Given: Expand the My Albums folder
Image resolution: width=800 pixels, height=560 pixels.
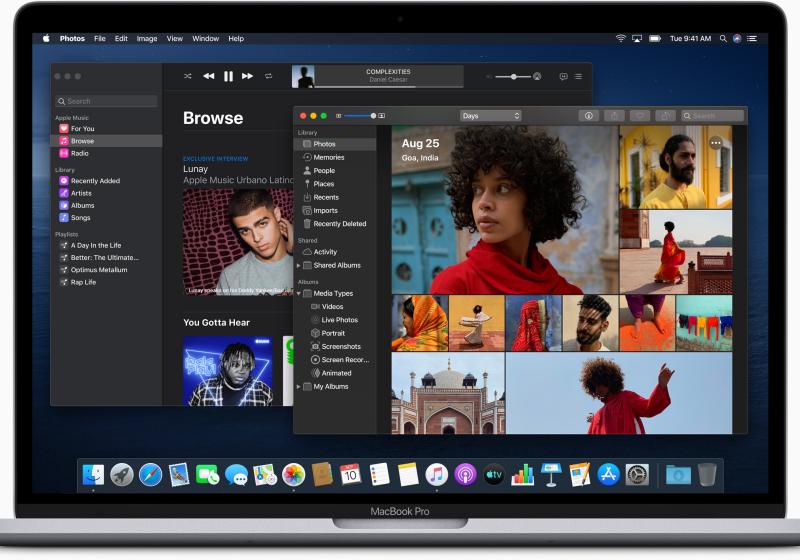Looking at the screenshot, I should 299,386.
